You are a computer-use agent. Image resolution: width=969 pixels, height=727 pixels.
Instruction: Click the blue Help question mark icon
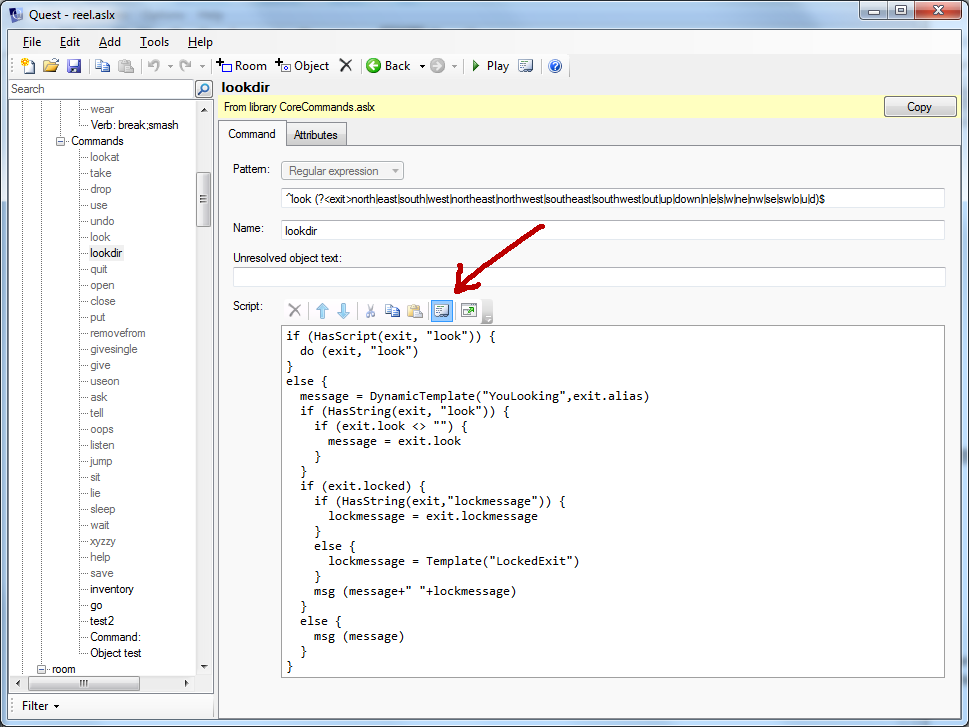[x=555, y=66]
